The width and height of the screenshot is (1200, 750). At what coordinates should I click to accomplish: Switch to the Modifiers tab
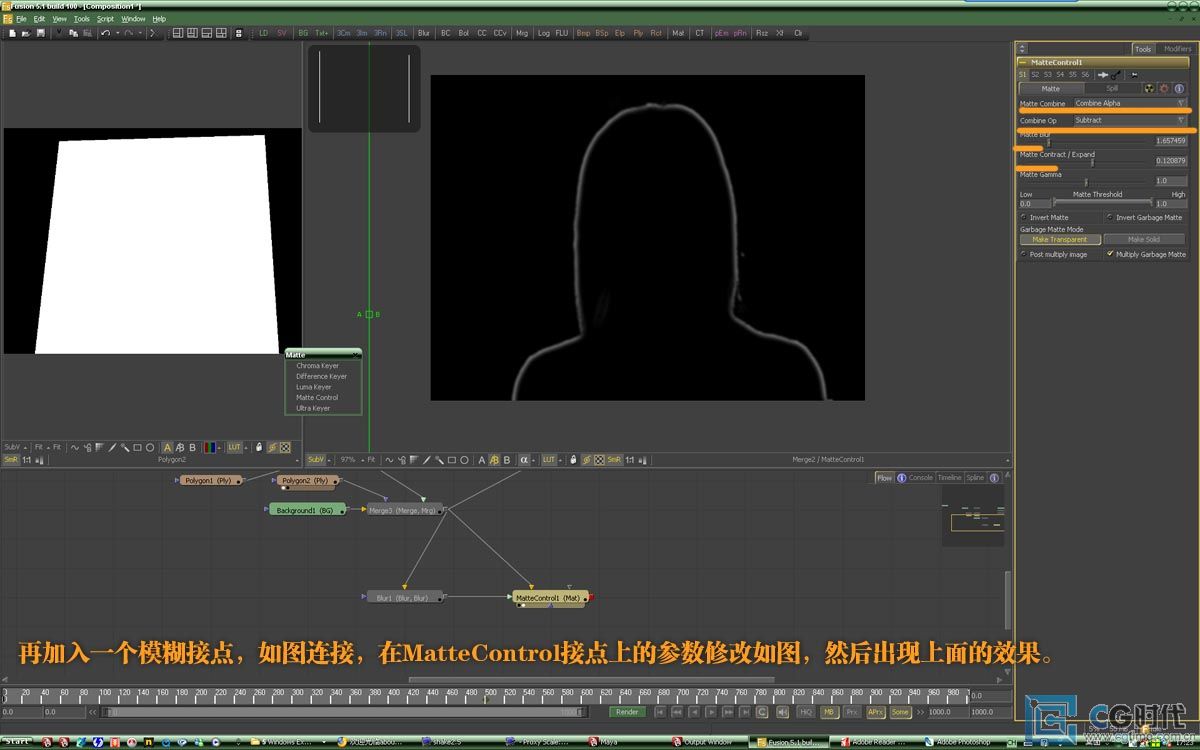pyautogui.click(x=1177, y=48)
